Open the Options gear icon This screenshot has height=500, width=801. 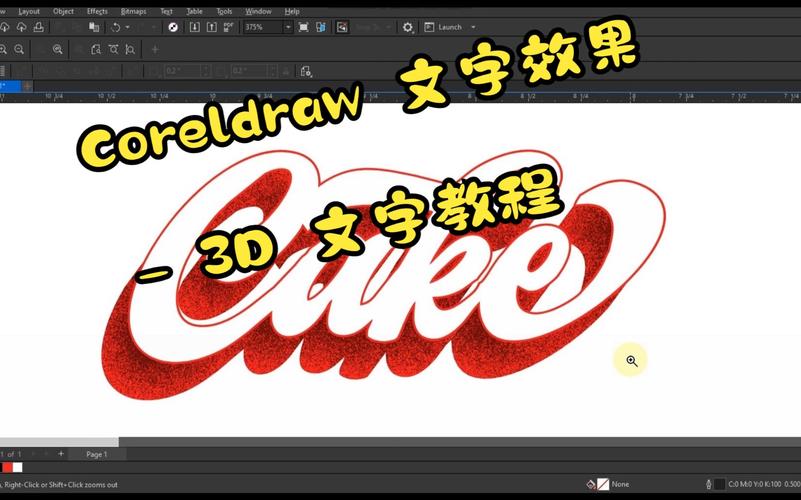coord(407,27)
